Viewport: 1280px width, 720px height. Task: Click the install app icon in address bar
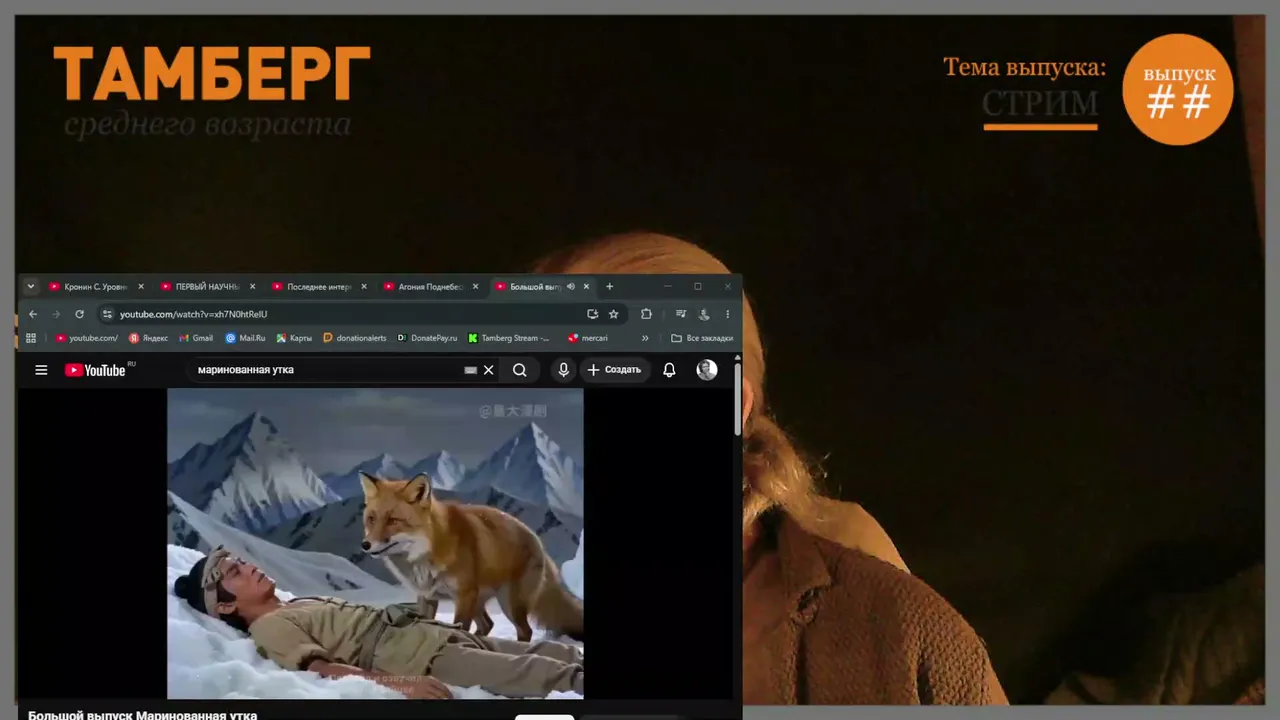(x=593, y=314)
